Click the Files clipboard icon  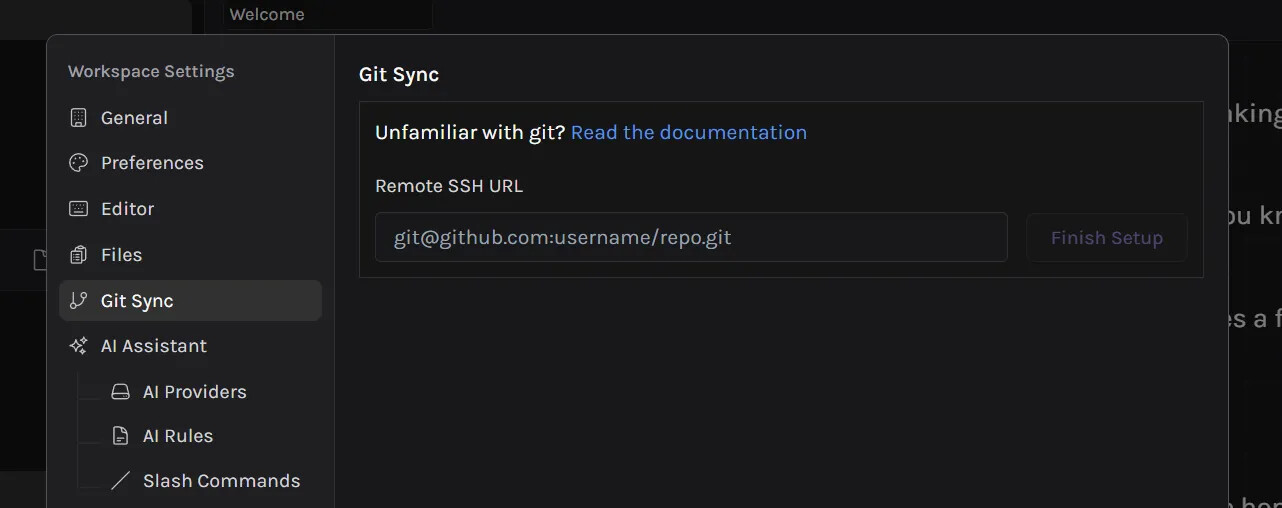78,255
